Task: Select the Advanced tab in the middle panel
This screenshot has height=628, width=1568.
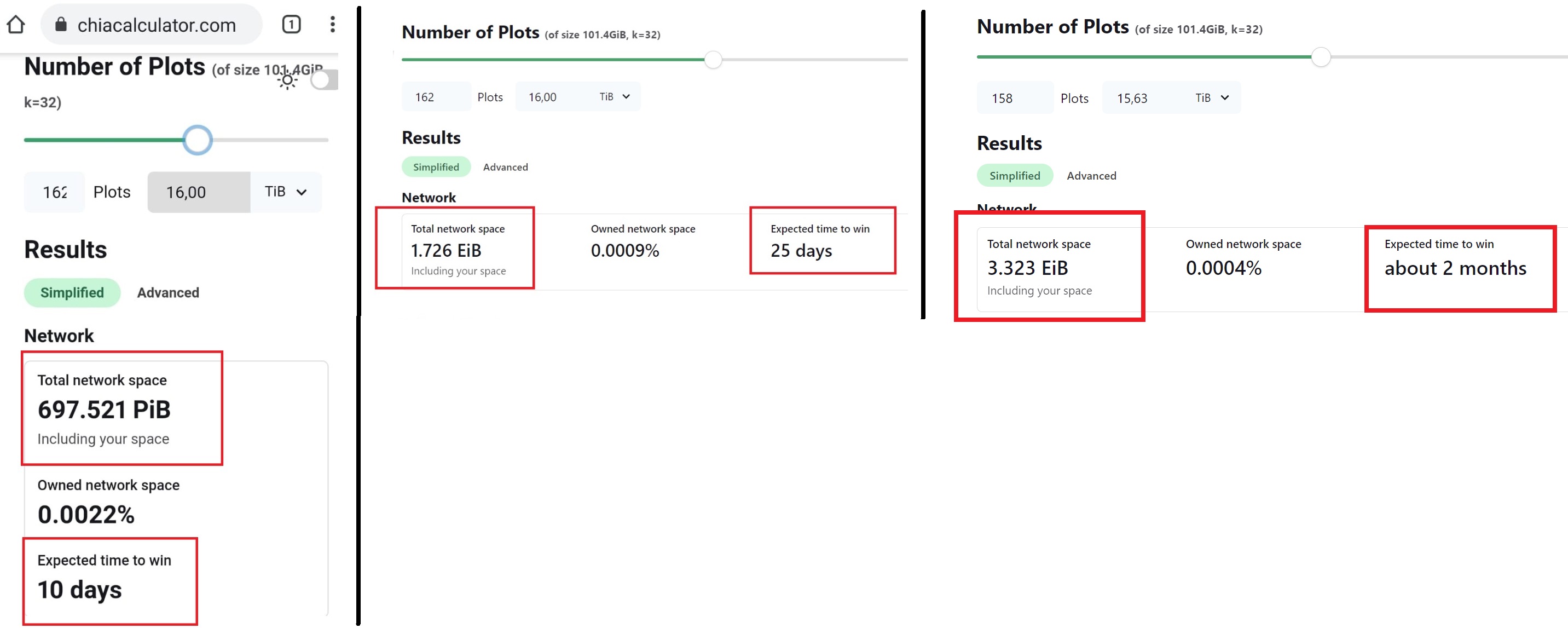Action: coord(505,167)
